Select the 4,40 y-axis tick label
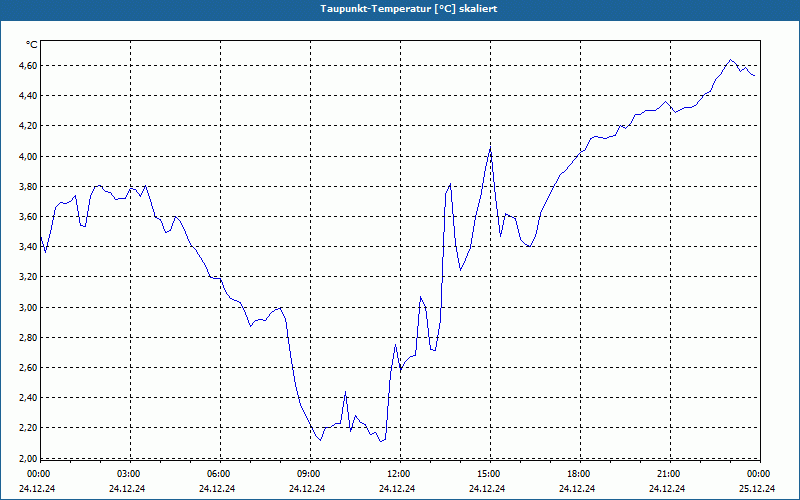Image resolution: width=800 pixels, height=500 pixels. coord(28,96)
